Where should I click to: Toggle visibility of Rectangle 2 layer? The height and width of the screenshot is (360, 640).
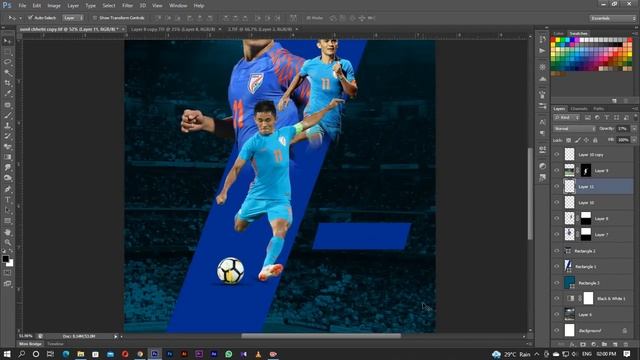(557, 251)
